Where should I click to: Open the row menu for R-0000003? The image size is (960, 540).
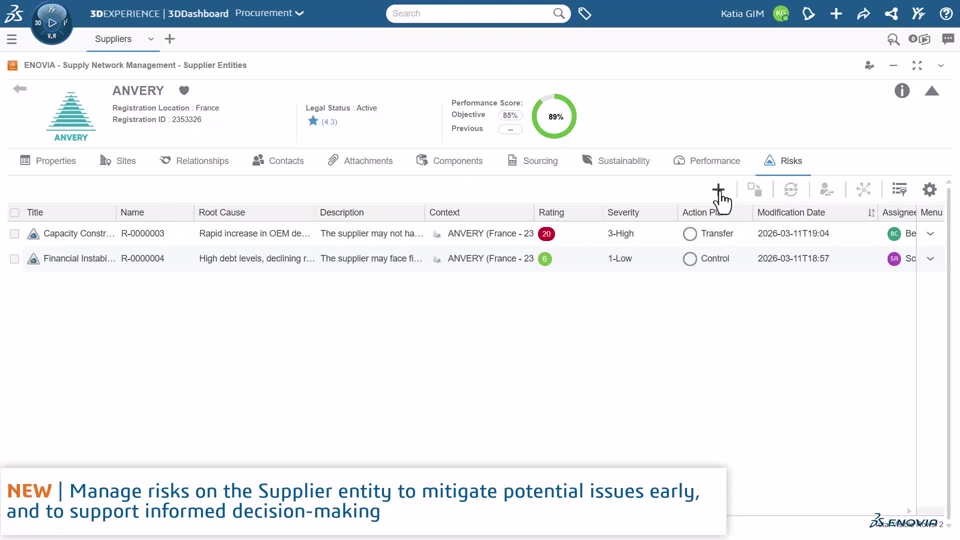click(x=930, y=234)
